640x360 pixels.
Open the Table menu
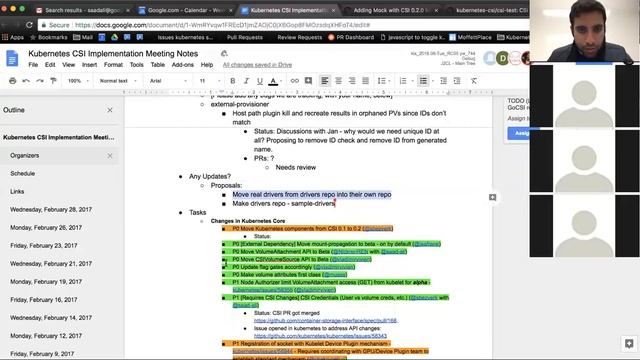(x=158, y=65)
